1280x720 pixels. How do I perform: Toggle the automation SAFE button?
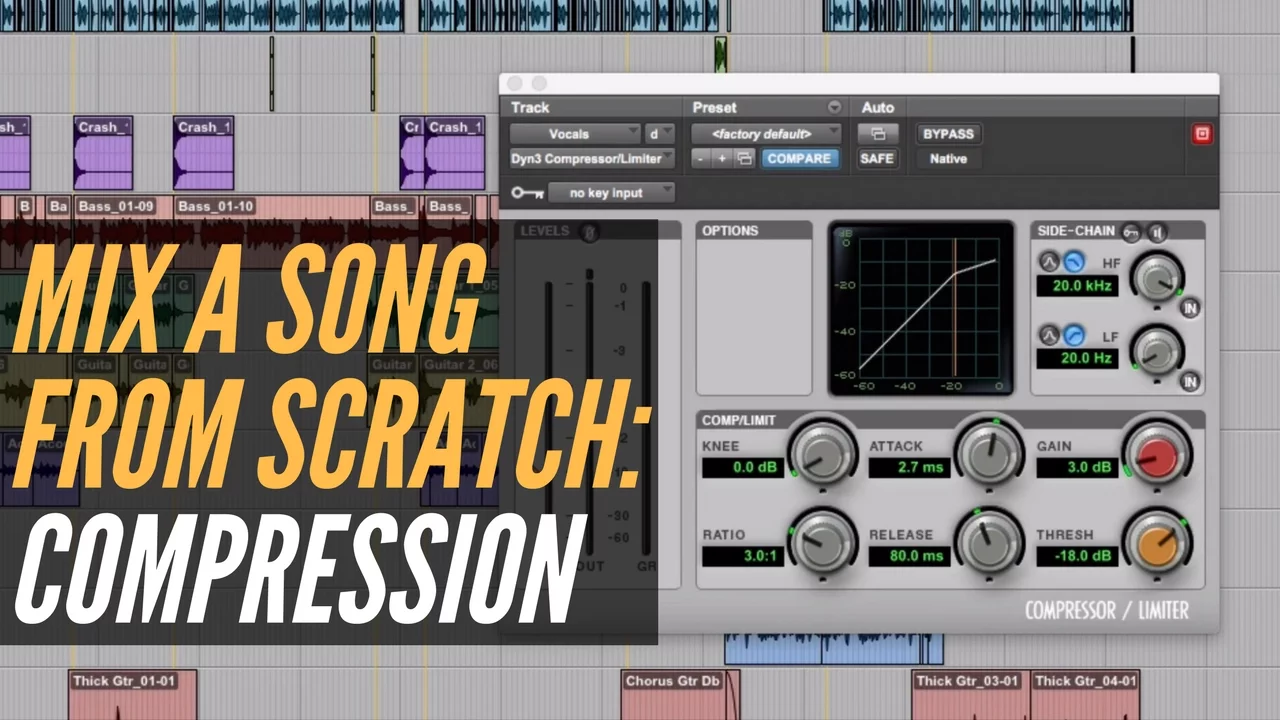(x=877, y=158)
